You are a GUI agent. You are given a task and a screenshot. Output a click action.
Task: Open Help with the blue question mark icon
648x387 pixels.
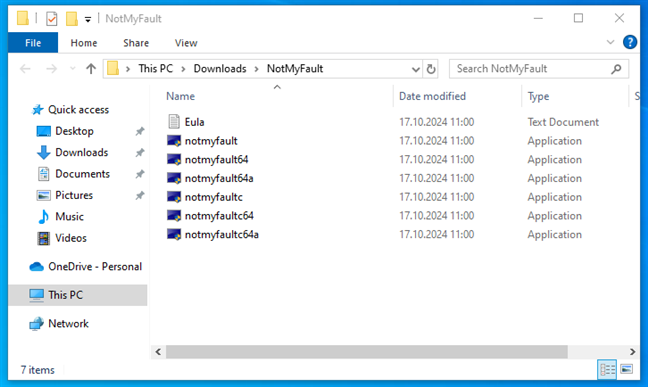[x=629, y=42]
